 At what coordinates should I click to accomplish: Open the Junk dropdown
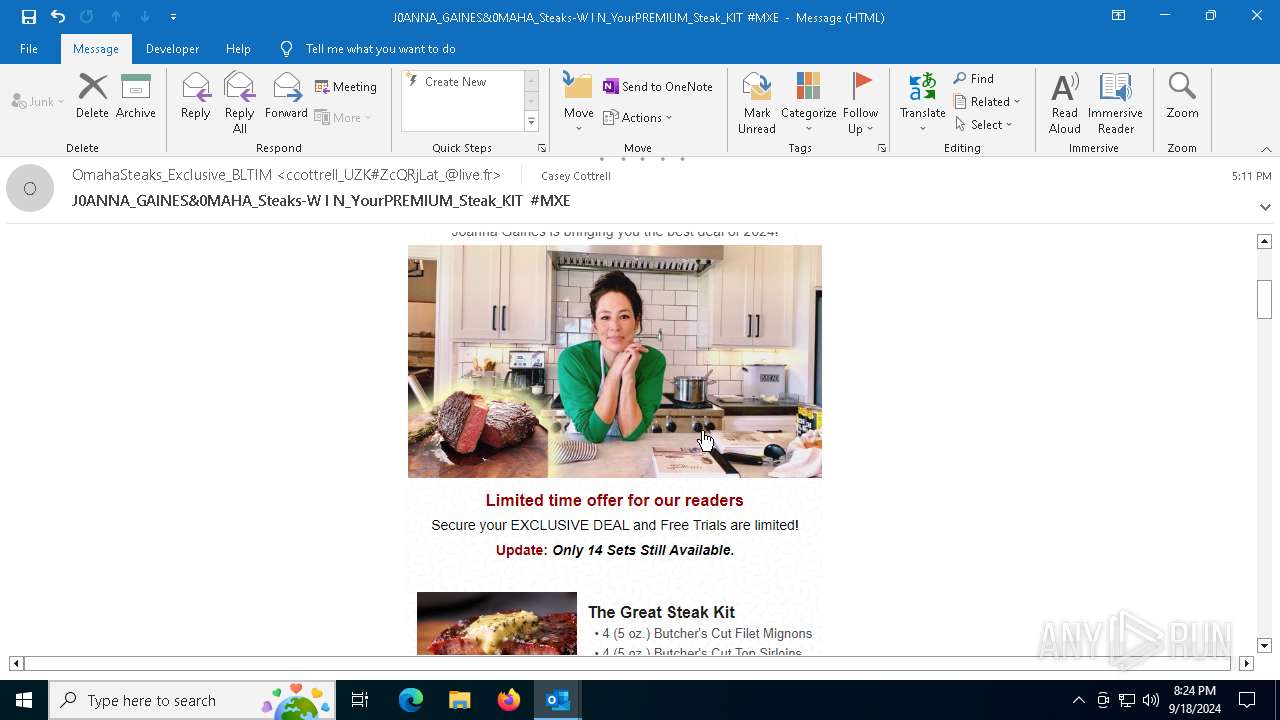(38, 101)
